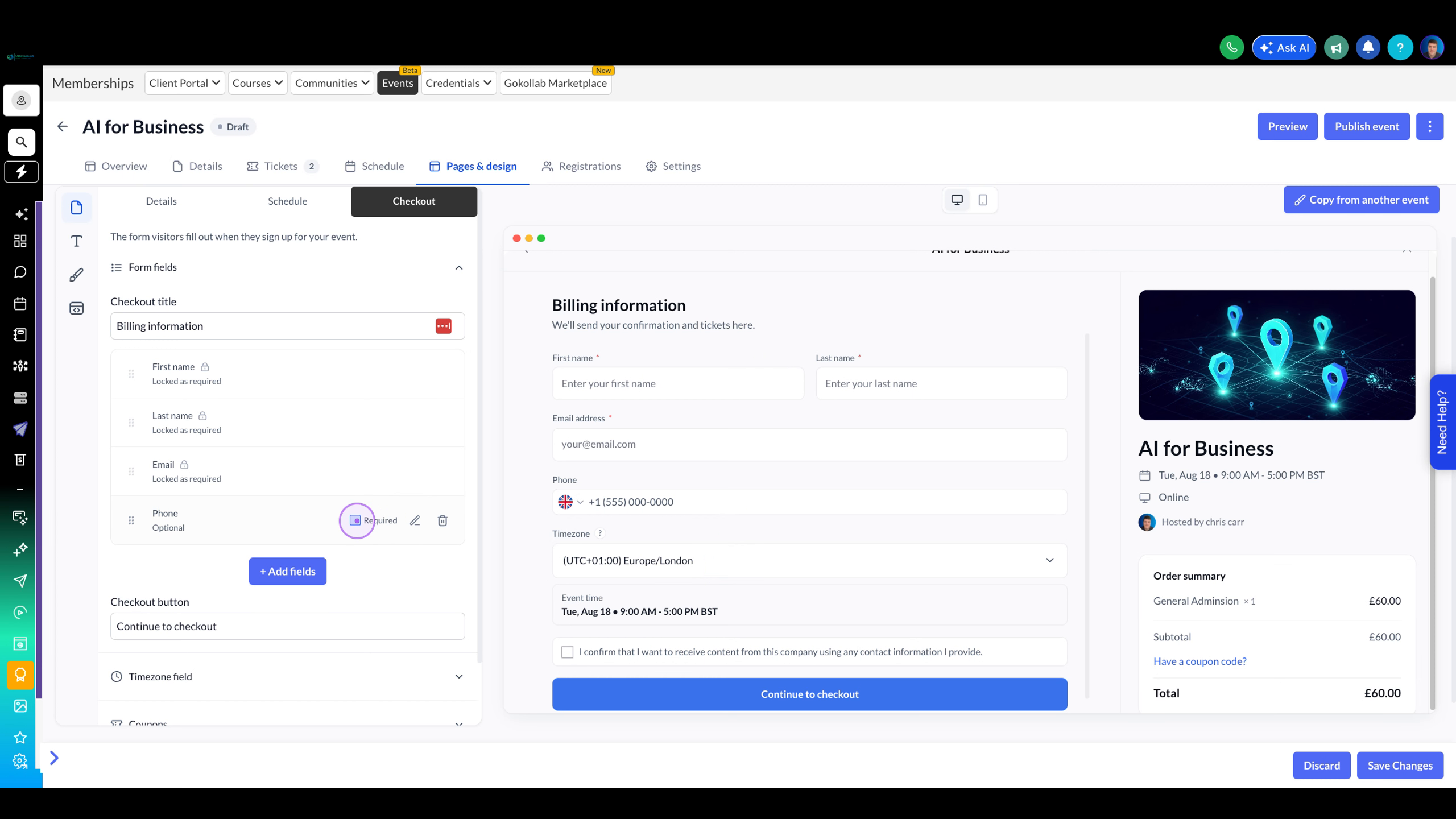Click the sidebar search icon
The height and width of the screenshot is (819, 1456).
[21, 142]
